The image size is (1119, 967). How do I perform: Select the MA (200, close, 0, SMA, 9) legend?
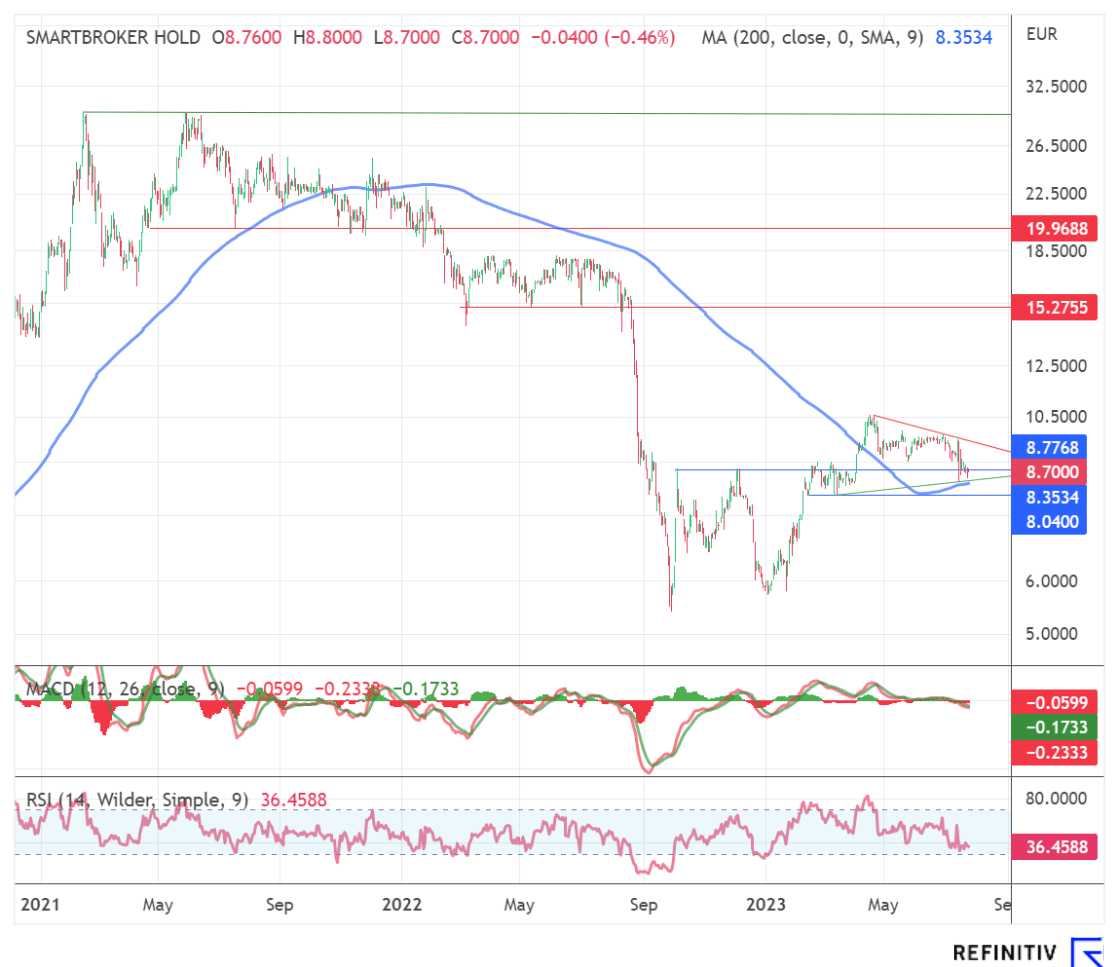[x=812, y=38]
